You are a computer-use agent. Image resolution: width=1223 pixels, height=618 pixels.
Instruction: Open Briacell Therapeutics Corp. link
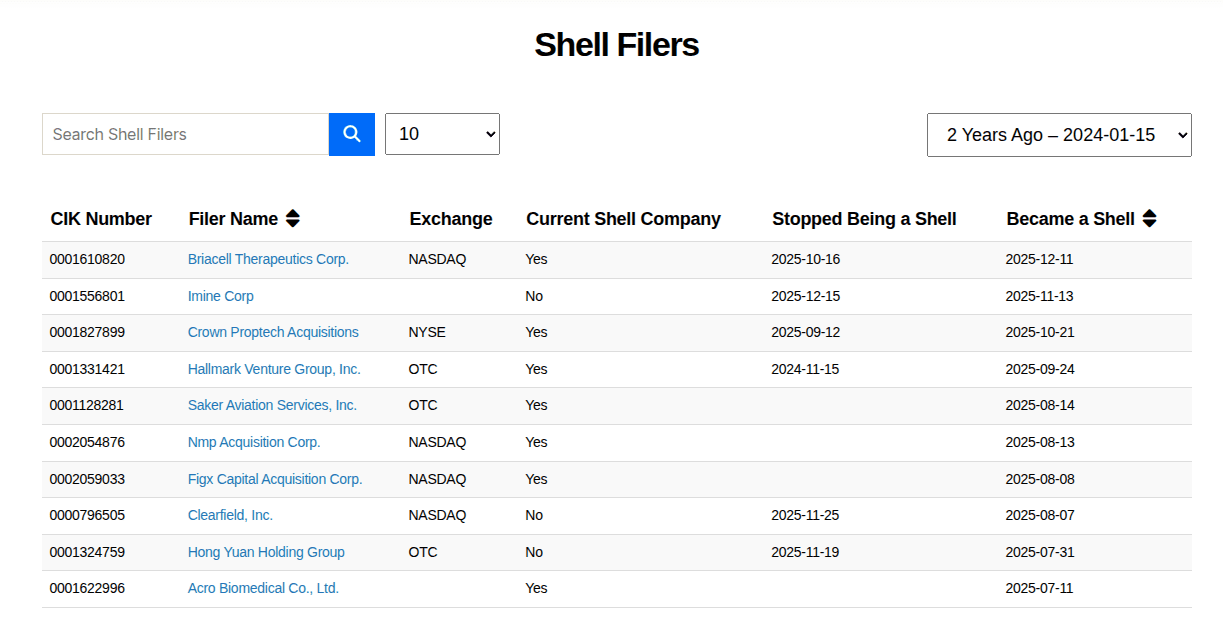[268, 259]
